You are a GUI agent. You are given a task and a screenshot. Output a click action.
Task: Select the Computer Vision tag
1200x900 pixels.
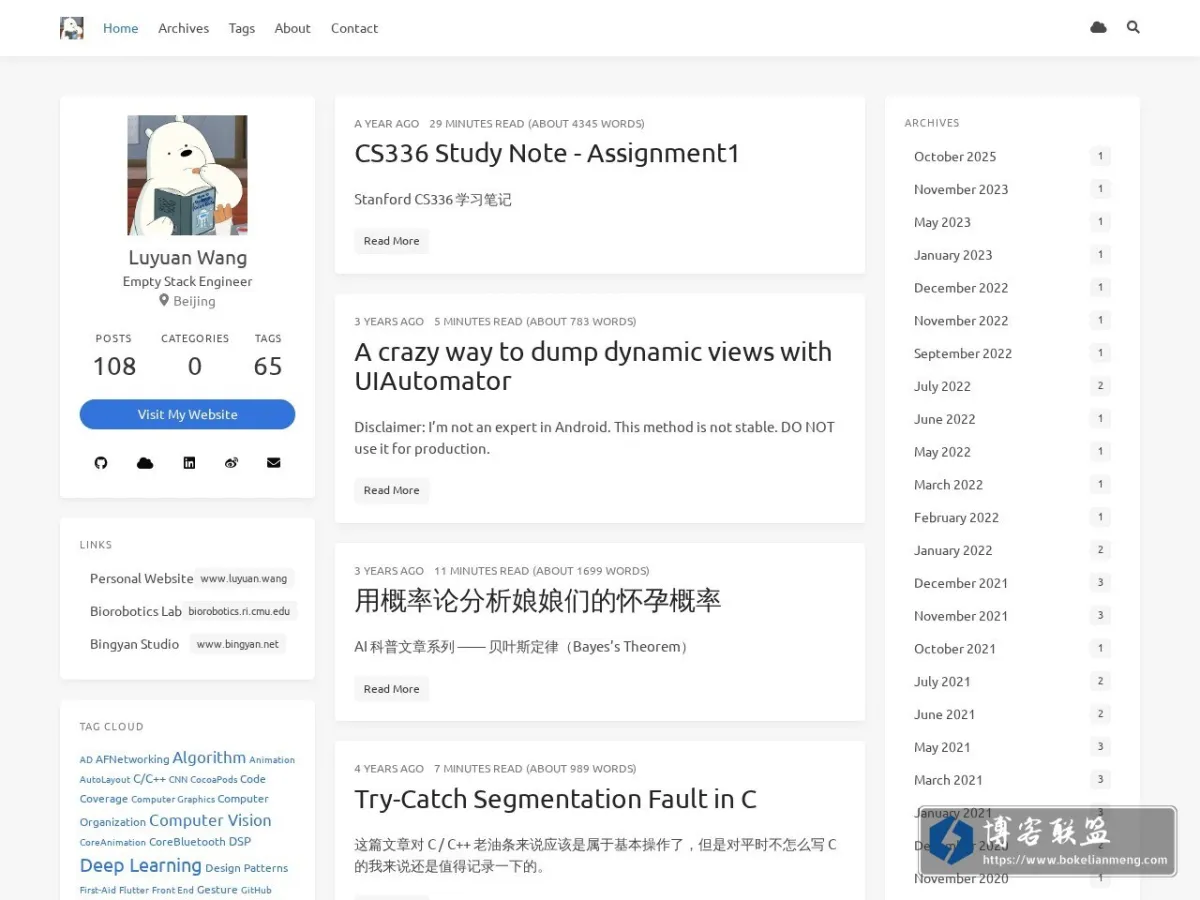click(210, 820)
